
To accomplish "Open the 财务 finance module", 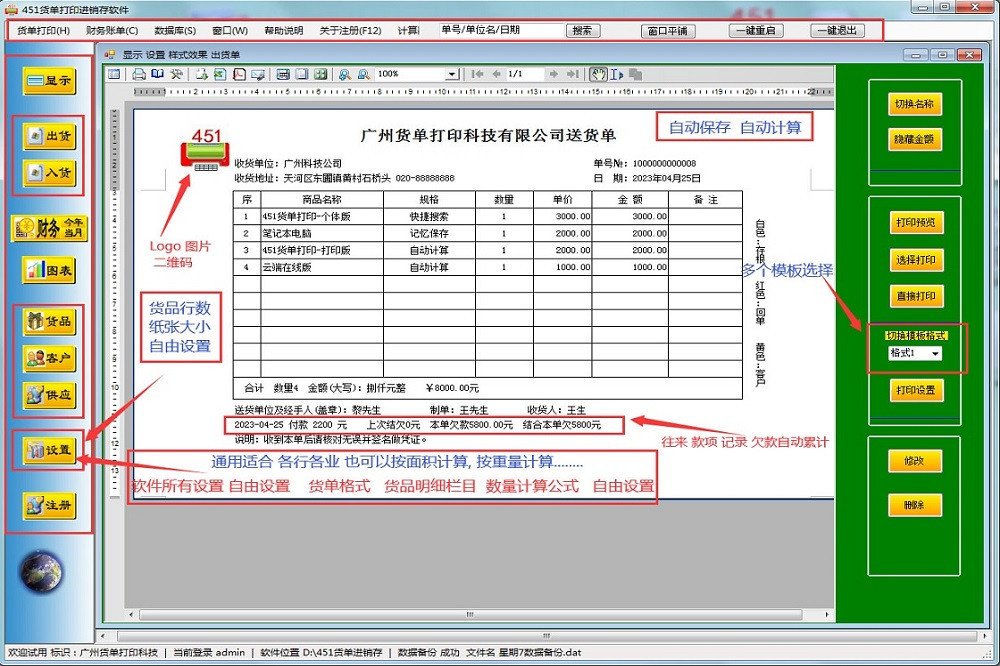I will (49, 228).
